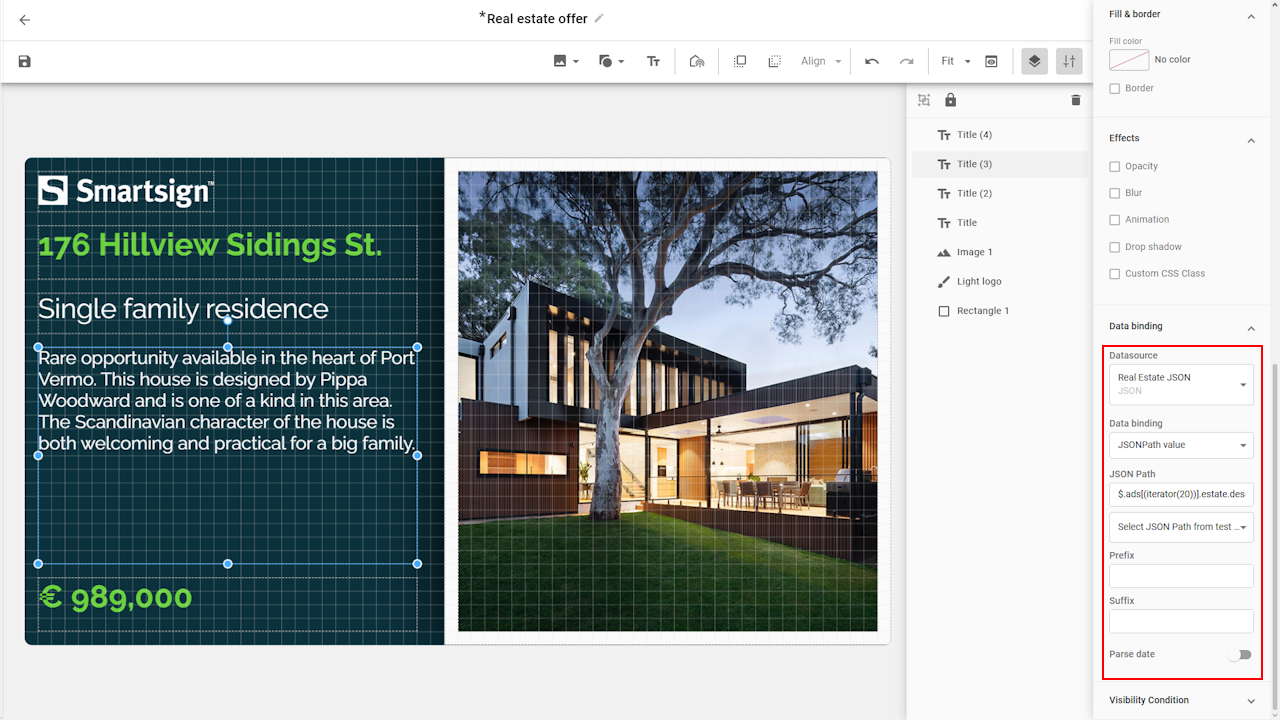This screenshot has height=720, width=1280.
Task: Click the redo arrow icon
Action: click(906, 61)
